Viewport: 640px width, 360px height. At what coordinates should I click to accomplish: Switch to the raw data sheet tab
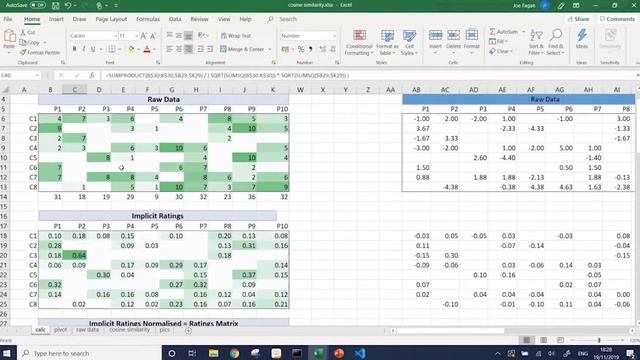(87, 330)
